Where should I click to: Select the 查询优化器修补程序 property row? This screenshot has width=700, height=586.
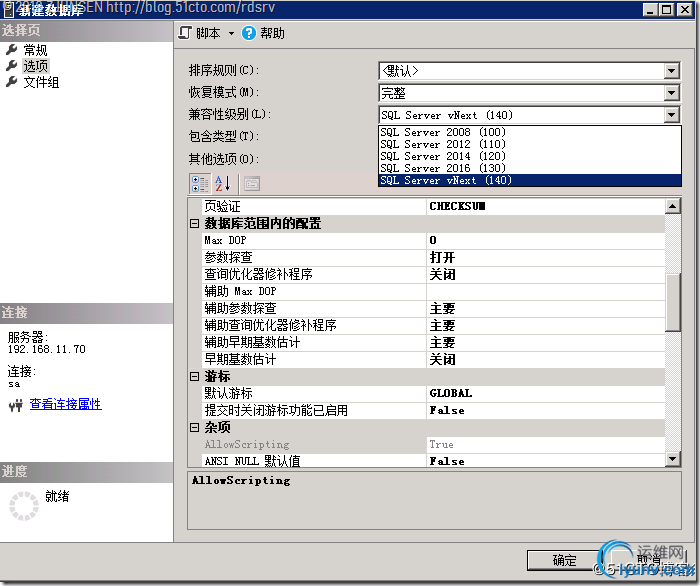[x=433, y=274]
